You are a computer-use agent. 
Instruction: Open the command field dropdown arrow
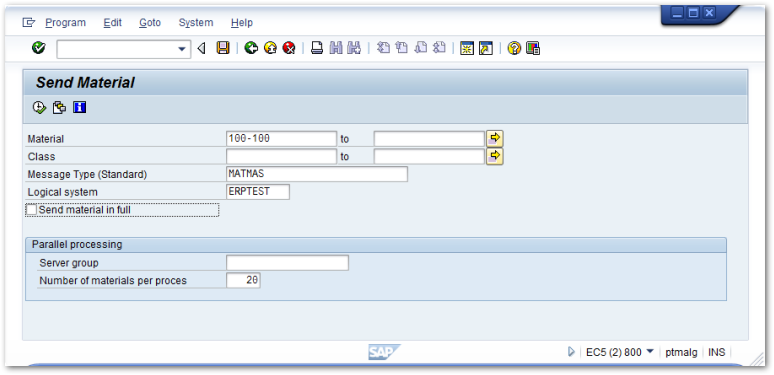pyautogui.click(x=182, y=49)
